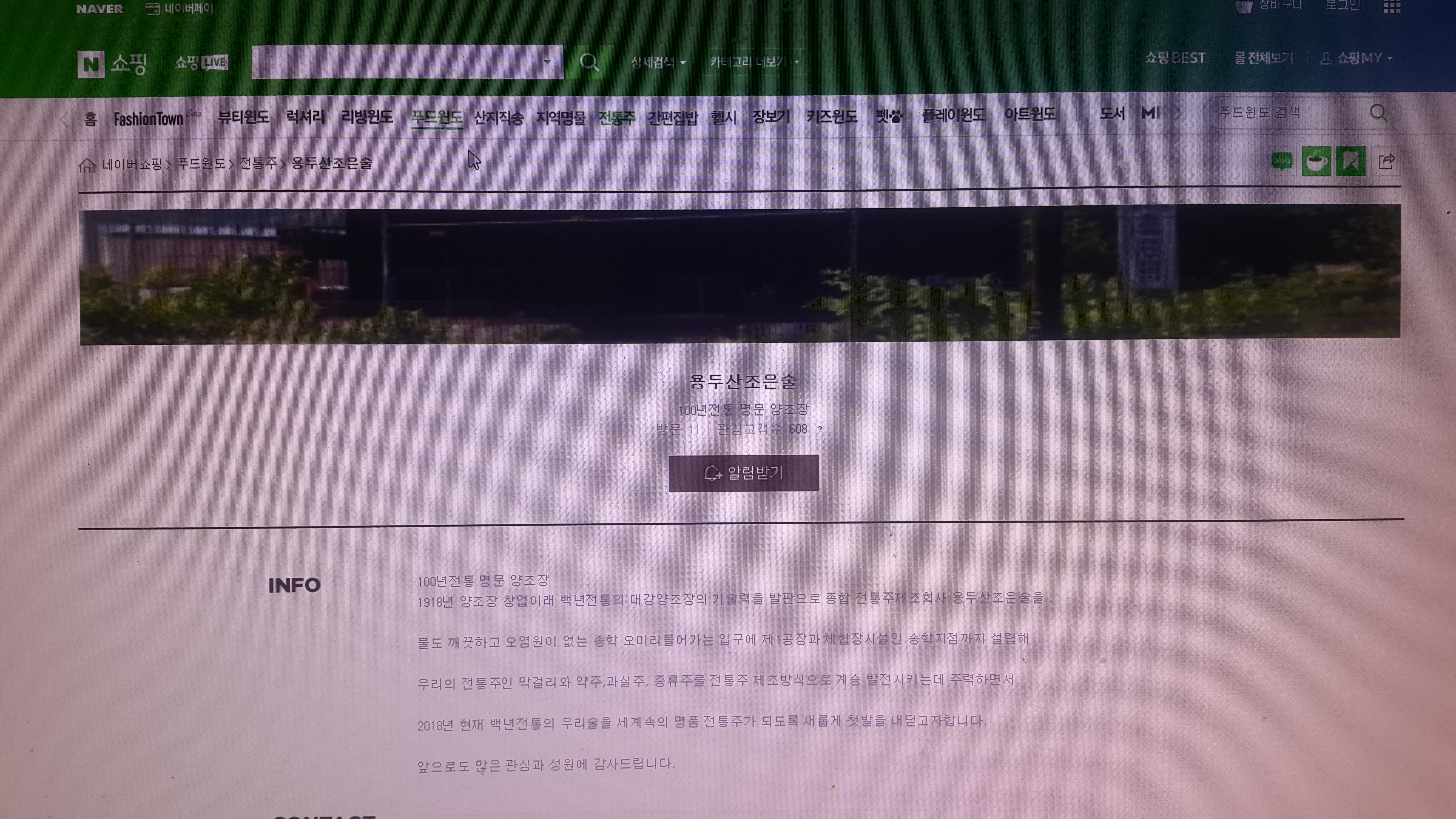Expand the 상세검색 dropdown
This screenshot has height=819, width=1456.
point(658,62)
